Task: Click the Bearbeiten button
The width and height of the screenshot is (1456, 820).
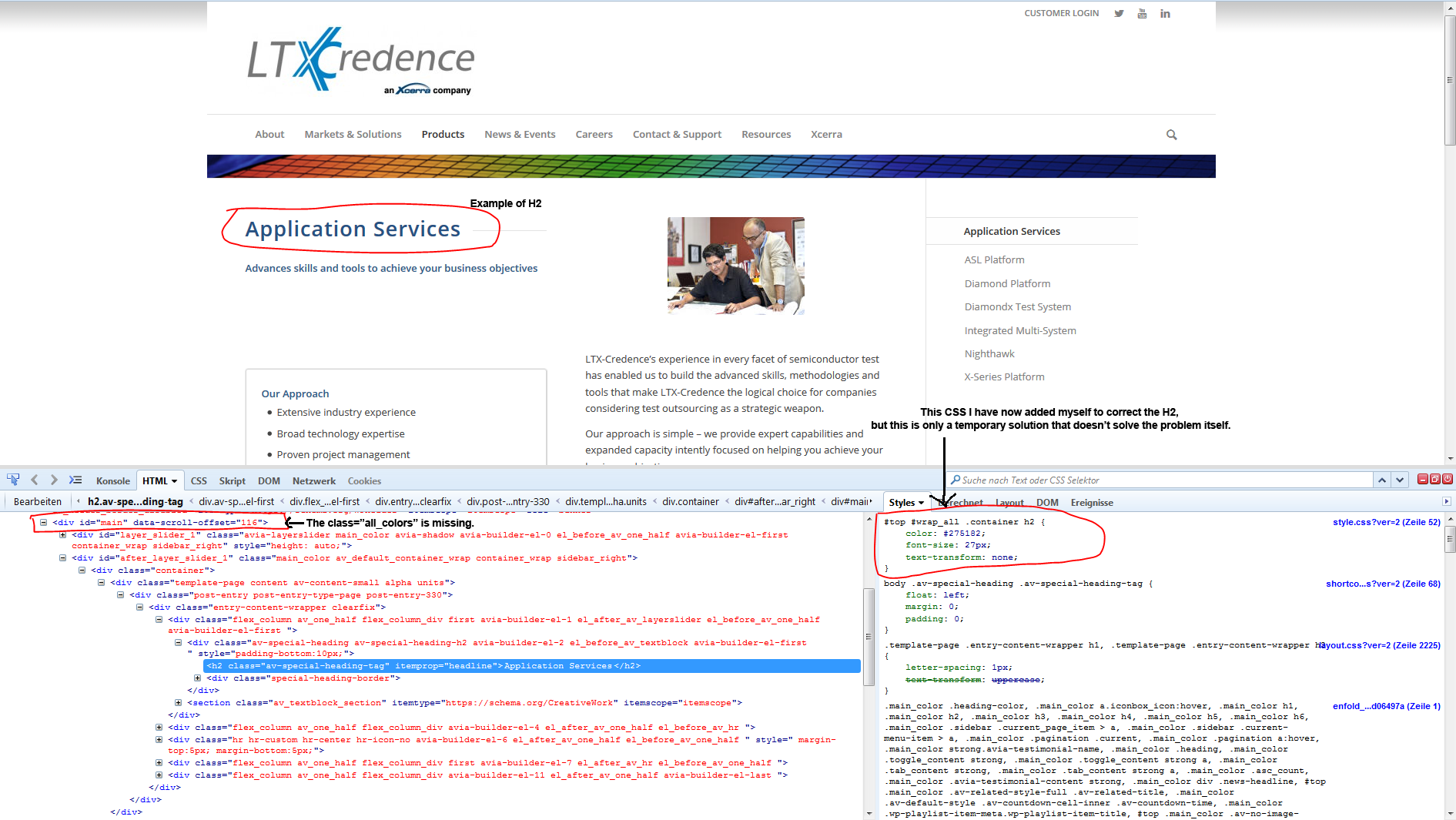Action: coord(38,501)
